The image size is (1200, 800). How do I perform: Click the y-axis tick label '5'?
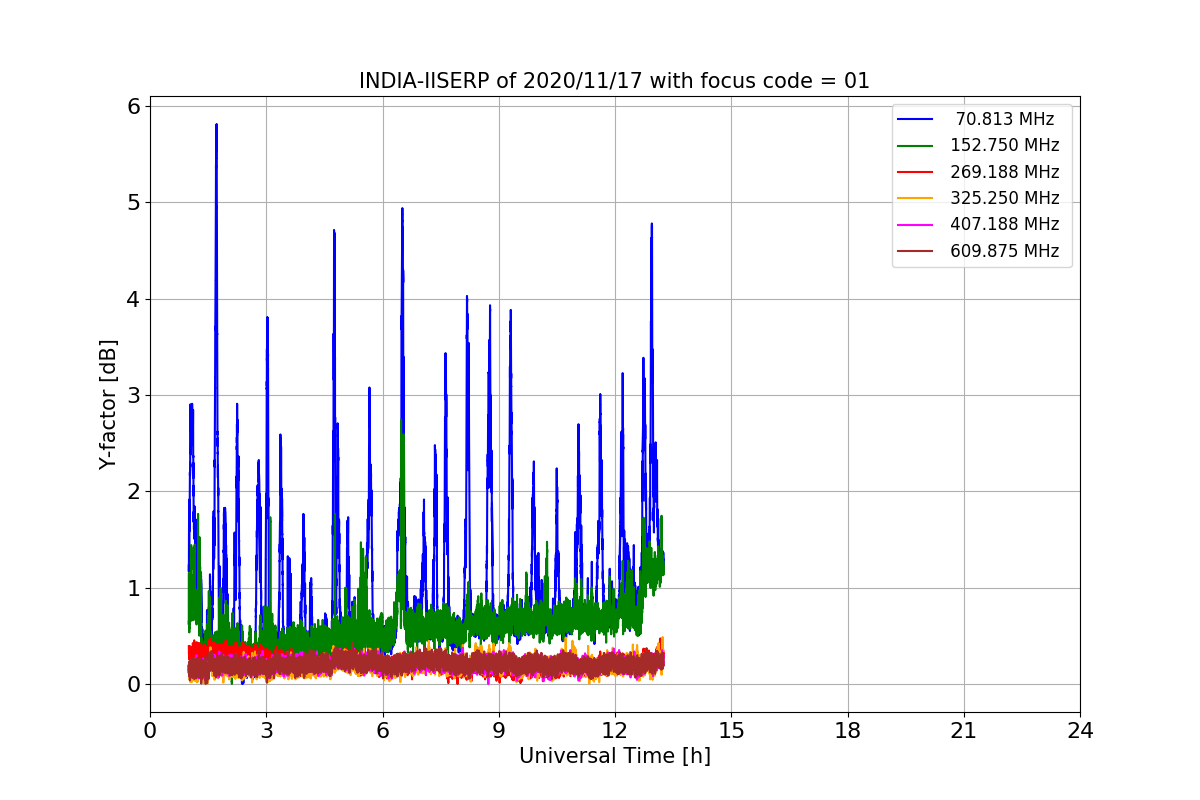click(x=132, y=203)
